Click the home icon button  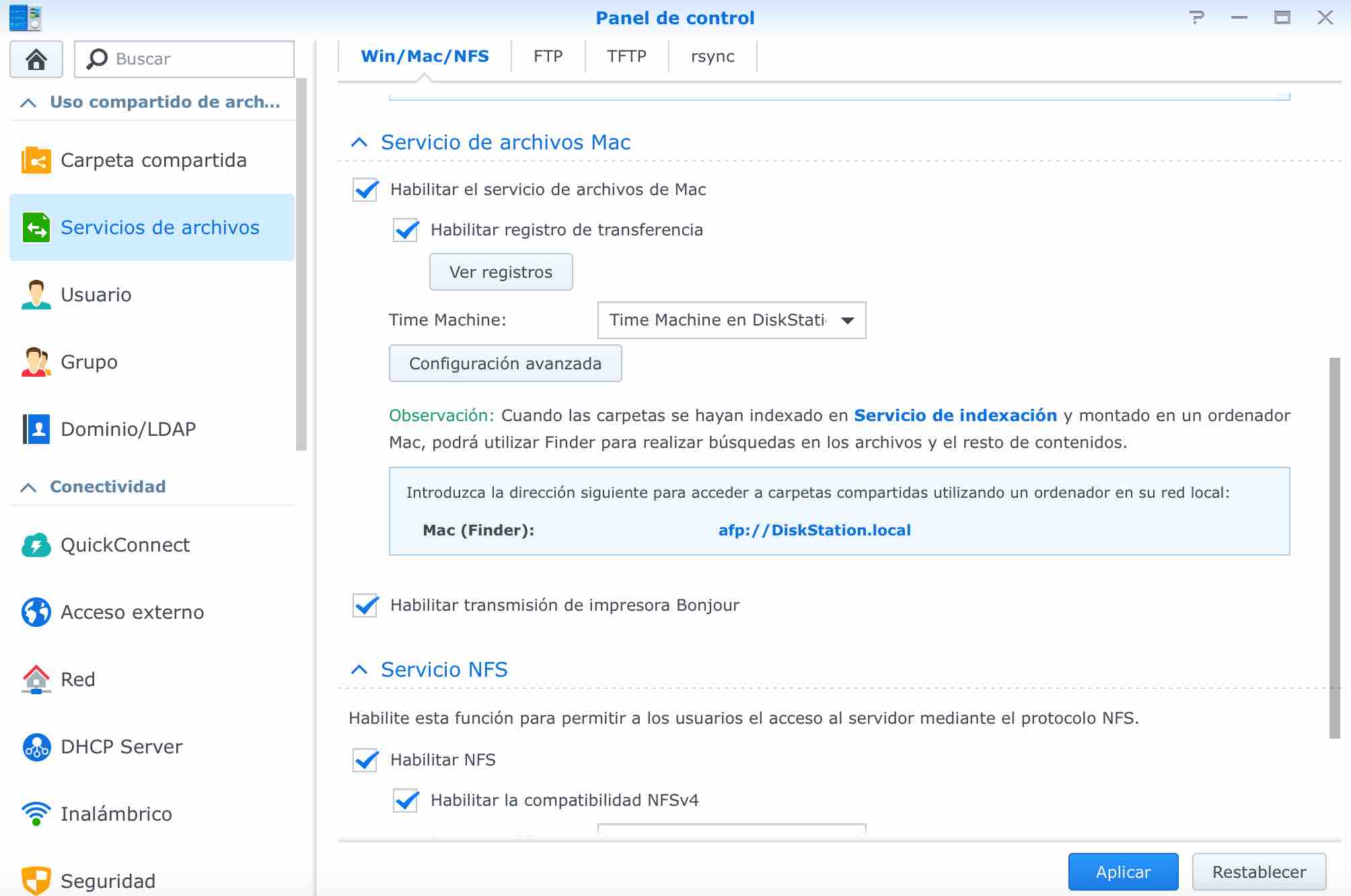coord(36,59)
